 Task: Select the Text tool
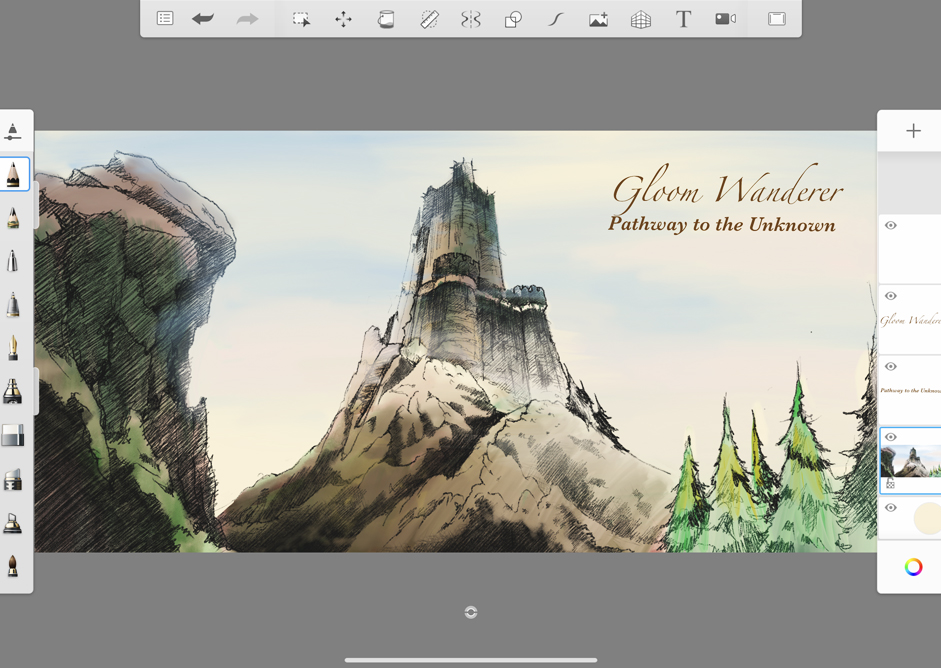coord(683,19)
